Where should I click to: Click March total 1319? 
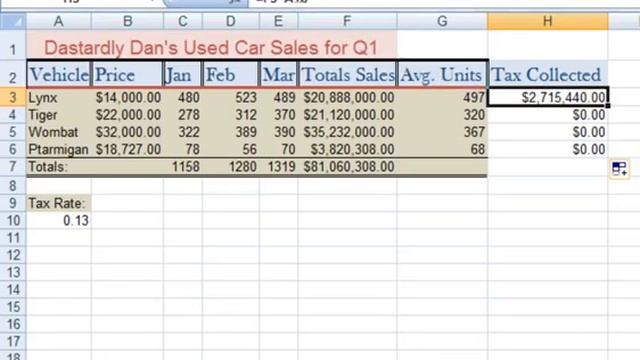pyautogui.click(x=278, y=167)
